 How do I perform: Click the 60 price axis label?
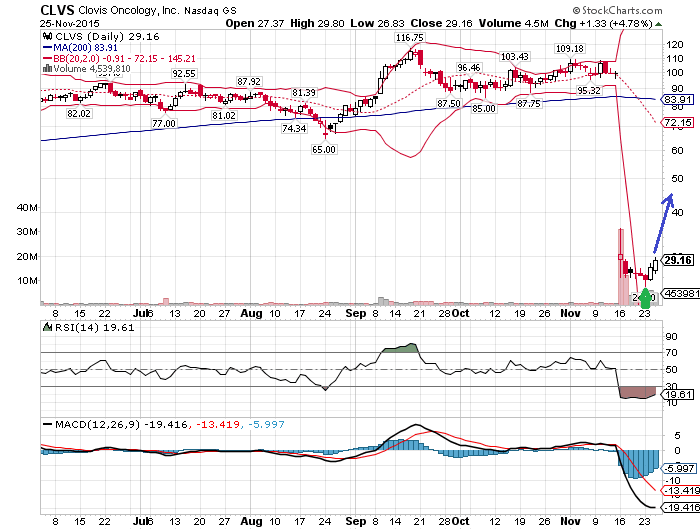point(677,150)
